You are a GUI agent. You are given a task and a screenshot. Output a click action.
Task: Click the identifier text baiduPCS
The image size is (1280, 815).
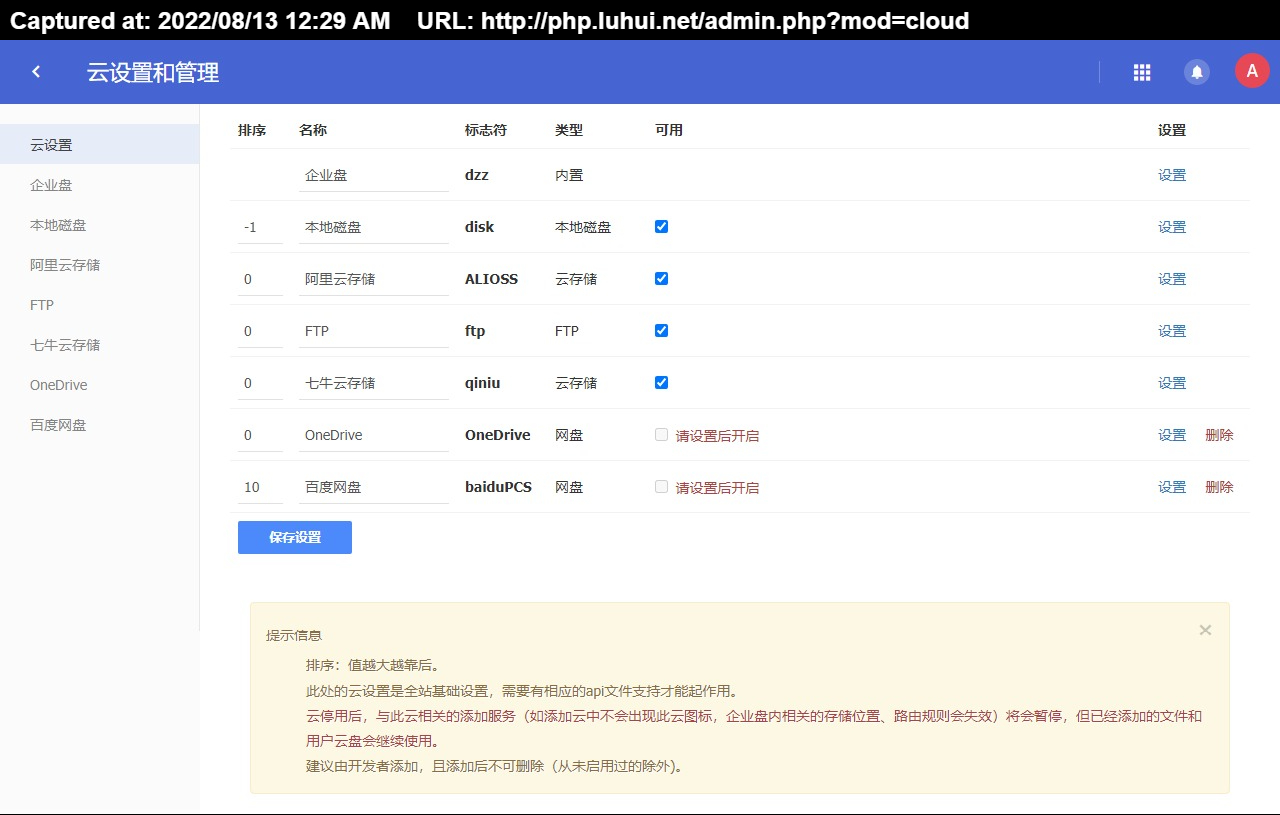[498, 487]
